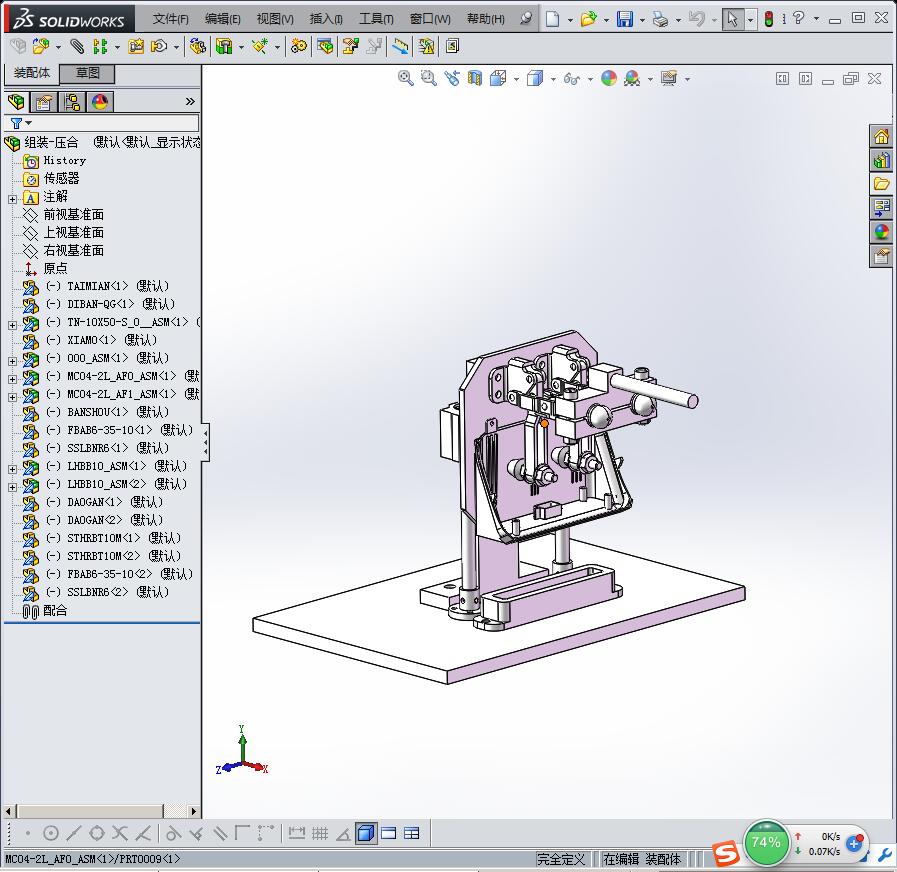
Task: Expand the 000_ASM<1> subassembly
Action: tap(12, 361)
